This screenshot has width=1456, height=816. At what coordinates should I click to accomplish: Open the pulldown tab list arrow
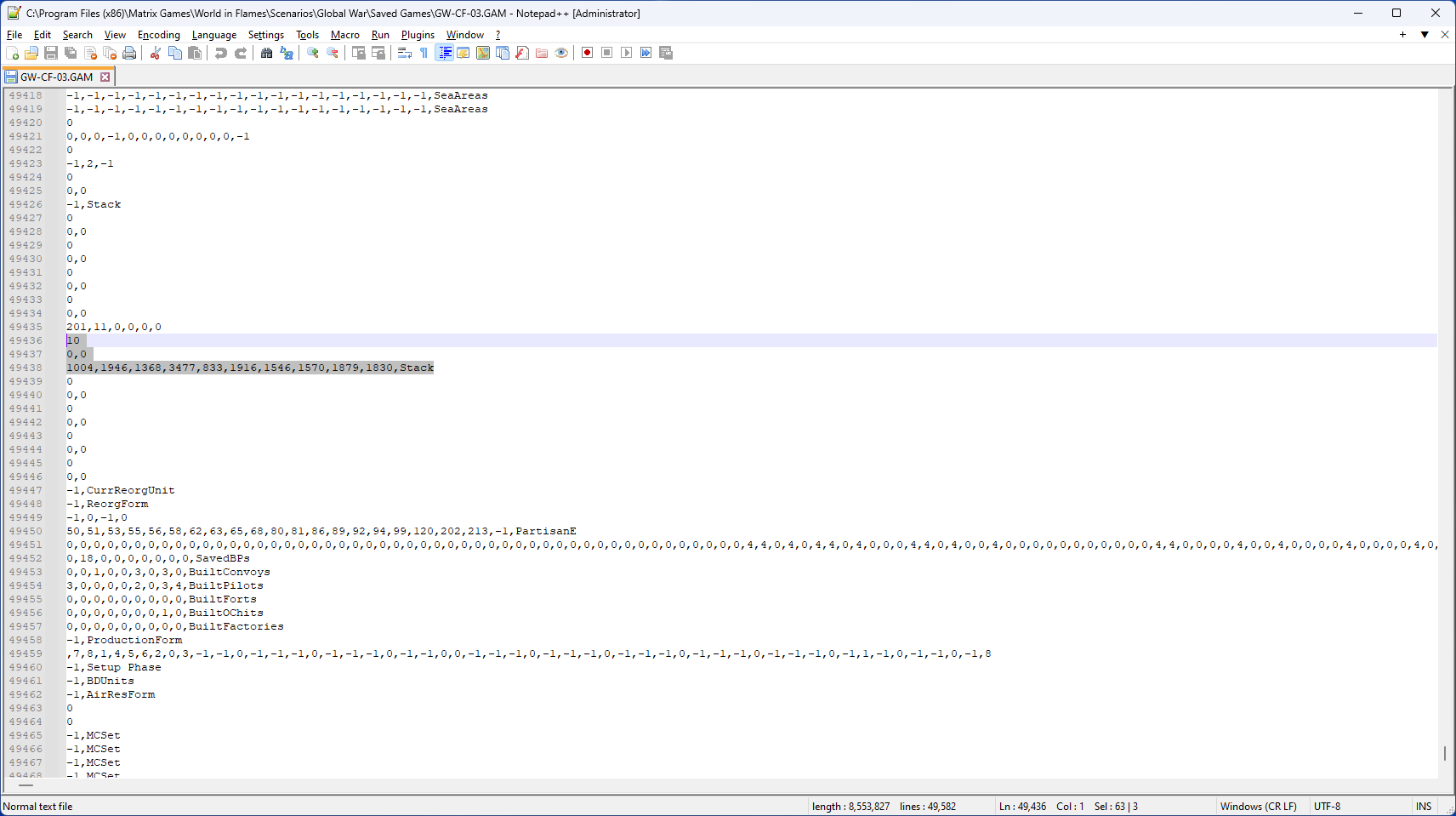point(1423,34)
